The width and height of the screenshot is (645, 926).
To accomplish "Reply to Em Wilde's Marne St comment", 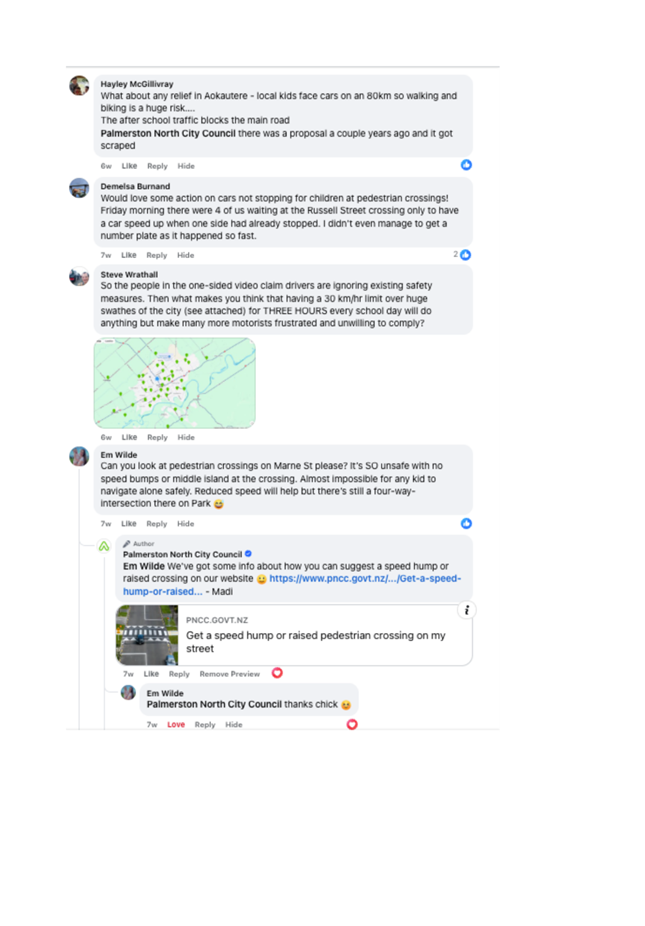I will tap(157, 524).
